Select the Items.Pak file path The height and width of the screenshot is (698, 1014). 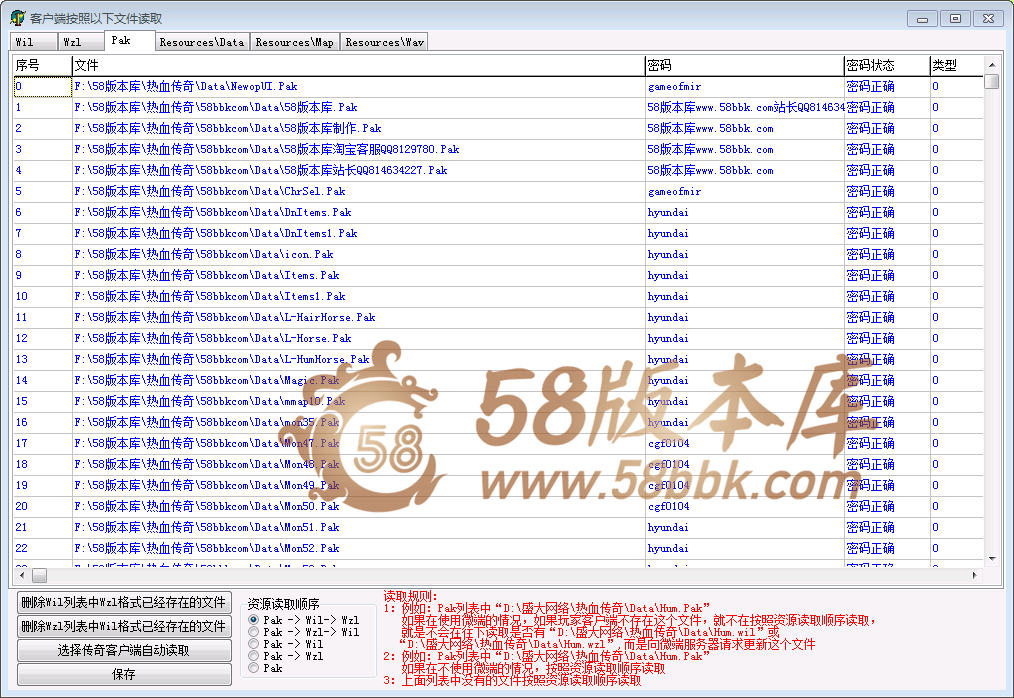tap(207, 276)
